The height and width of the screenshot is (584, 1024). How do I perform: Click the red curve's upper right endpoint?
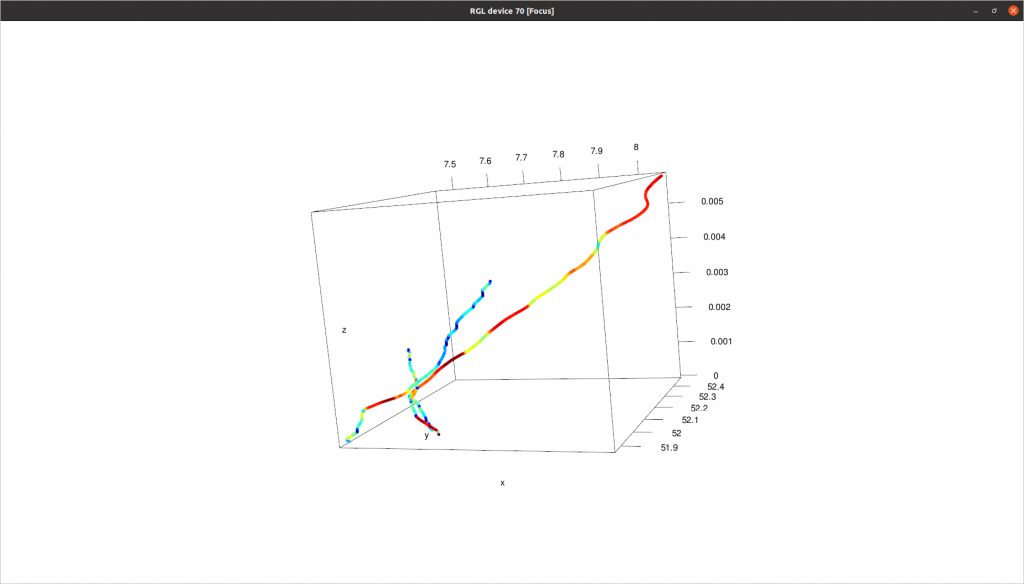661,176
